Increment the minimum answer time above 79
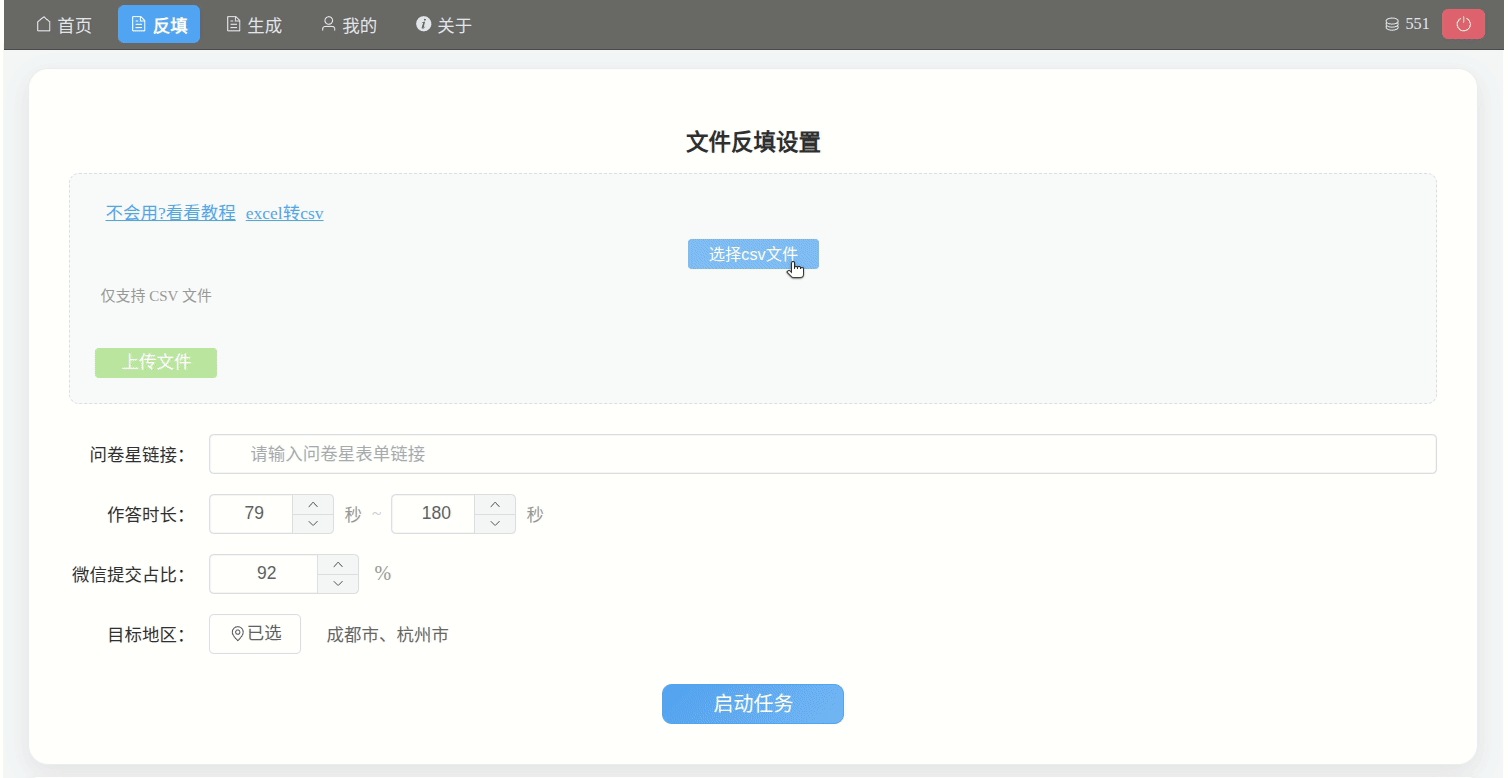This screenshot has width=1508, height=778. 311,505
